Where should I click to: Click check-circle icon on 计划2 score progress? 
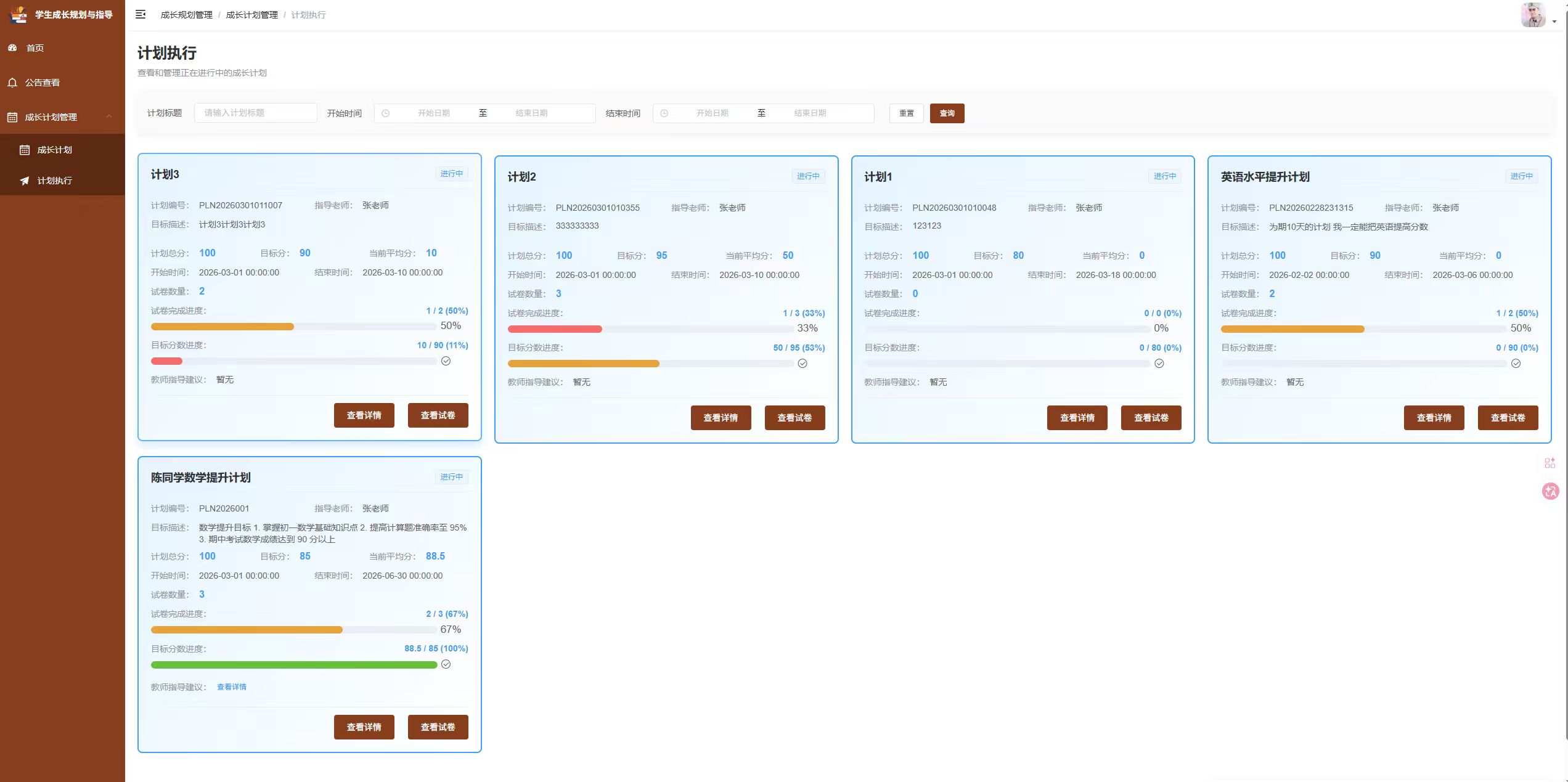802,364
